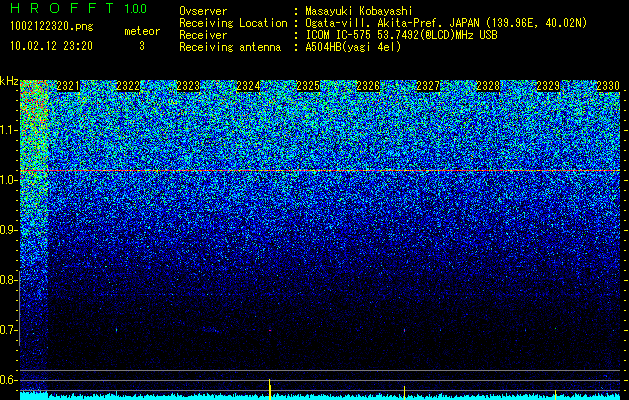Click the 2324 time marker
Screen dimensions: 629x400
click(248, 86)
